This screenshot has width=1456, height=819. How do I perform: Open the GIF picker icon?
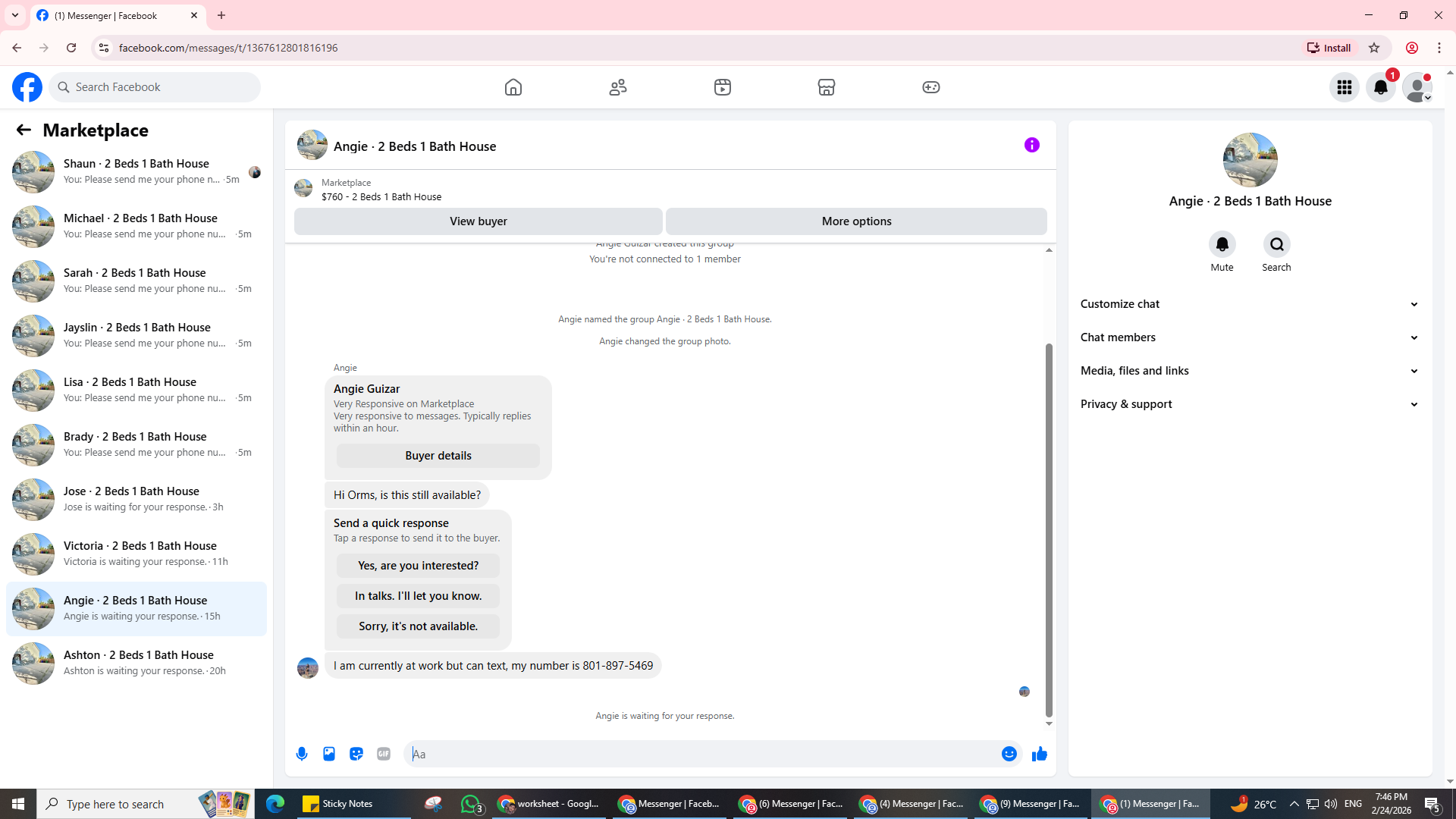point(384,754)
